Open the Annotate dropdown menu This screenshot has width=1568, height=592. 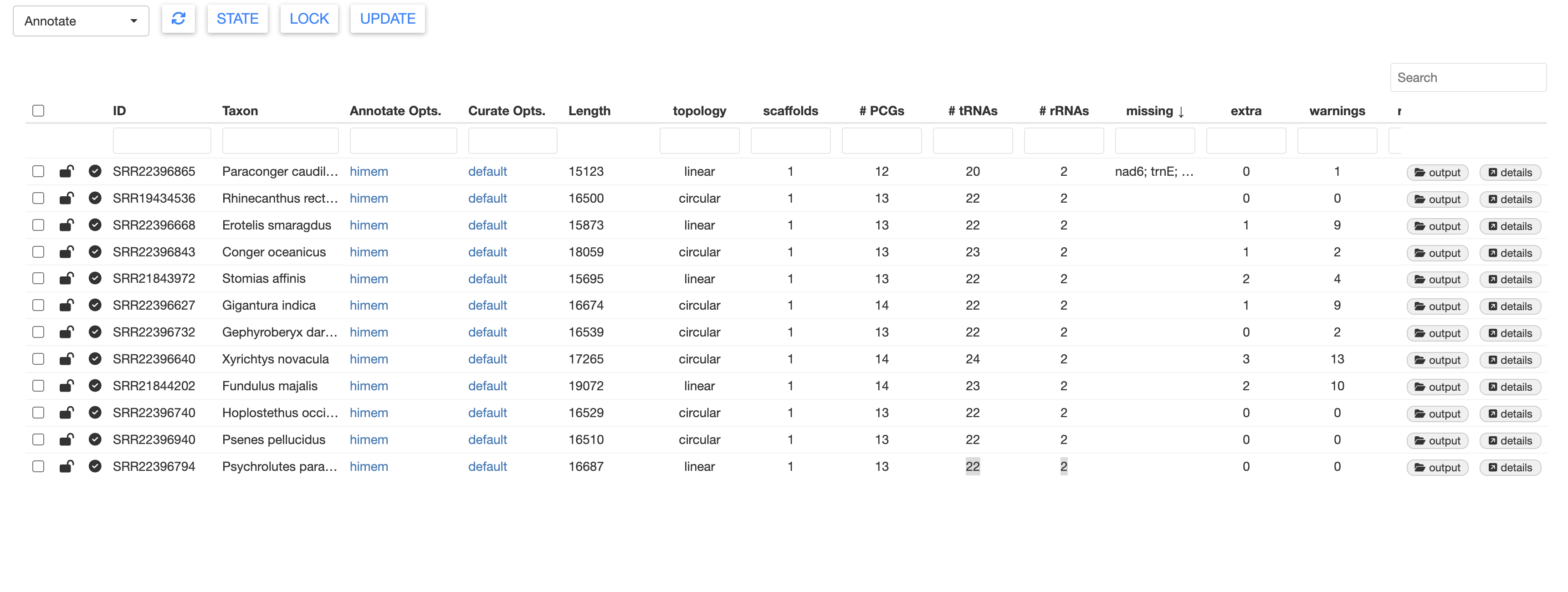[x=81, y=21]
